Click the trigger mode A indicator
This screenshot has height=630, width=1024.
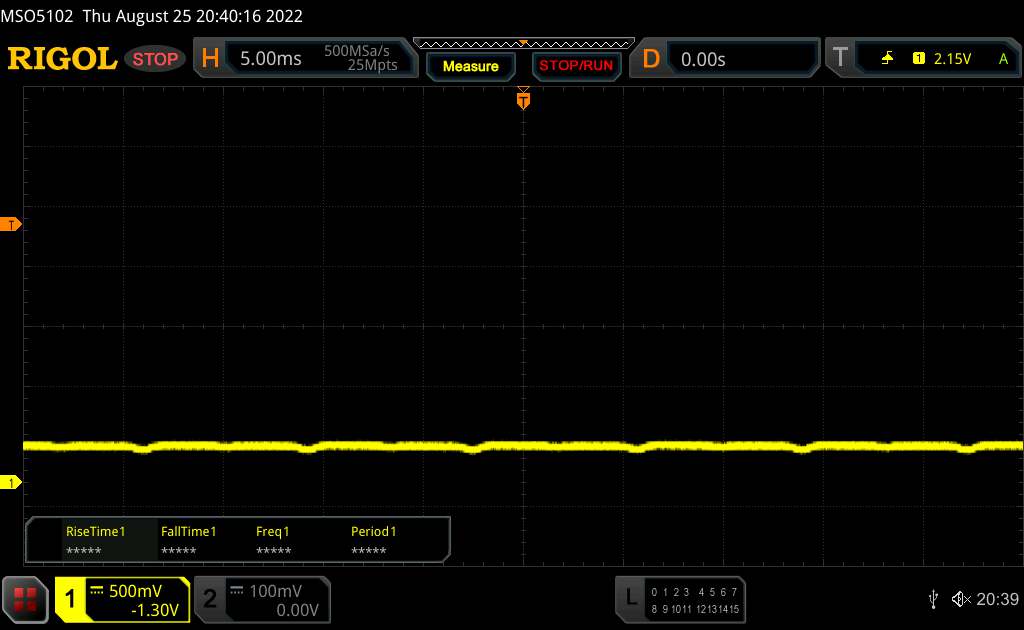pos(1003,59)
